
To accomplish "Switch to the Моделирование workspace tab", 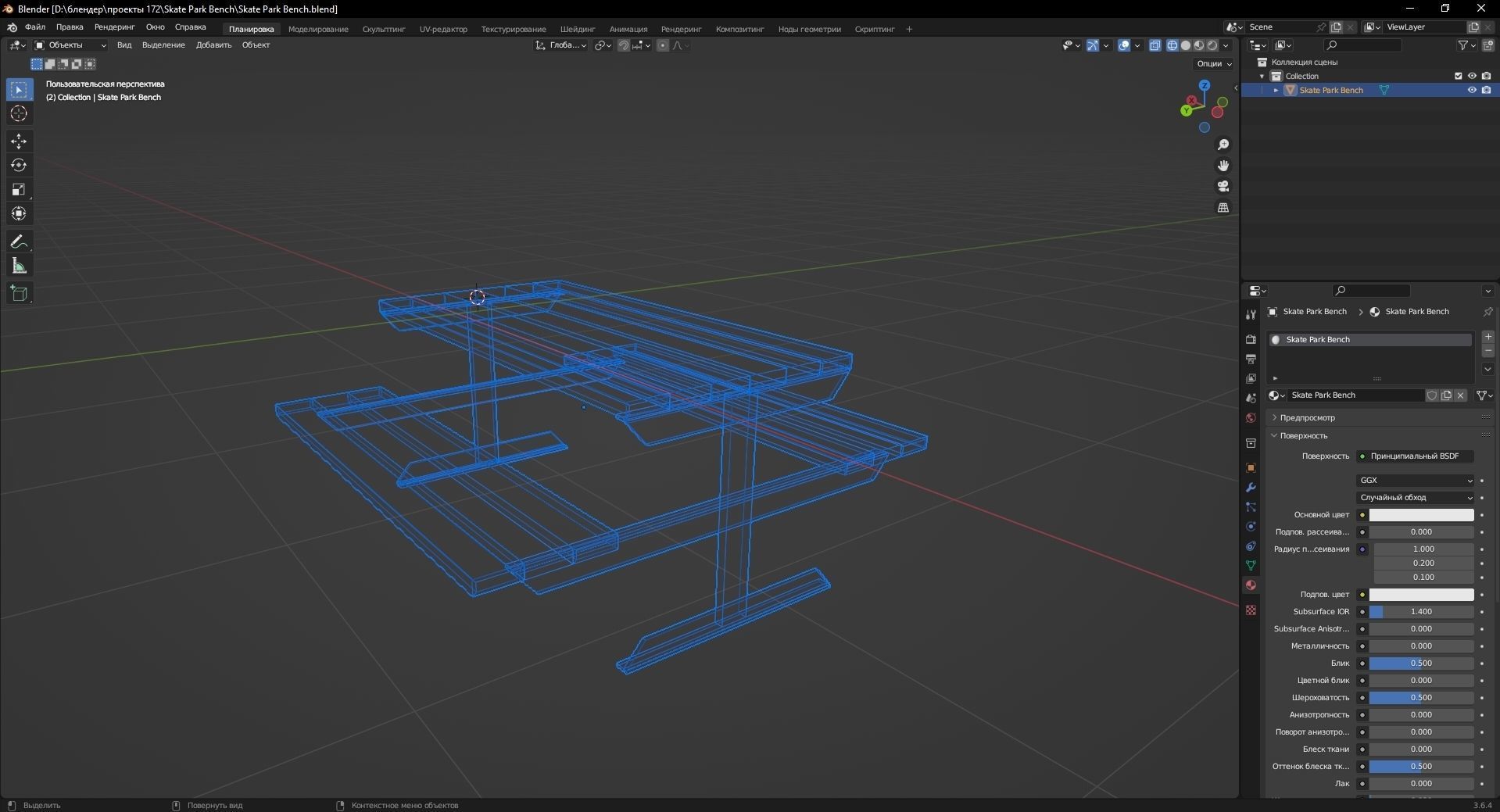I will [x=318, y=29].
